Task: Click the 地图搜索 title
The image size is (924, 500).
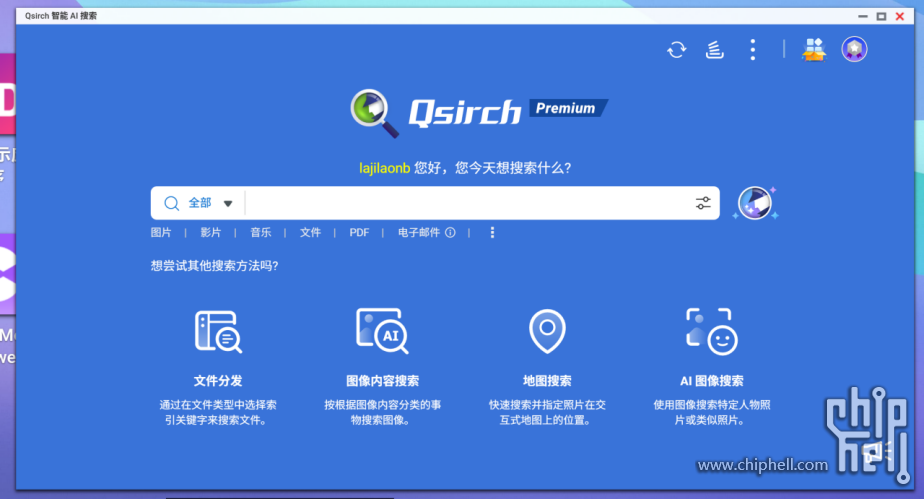Action: (547, 381)
